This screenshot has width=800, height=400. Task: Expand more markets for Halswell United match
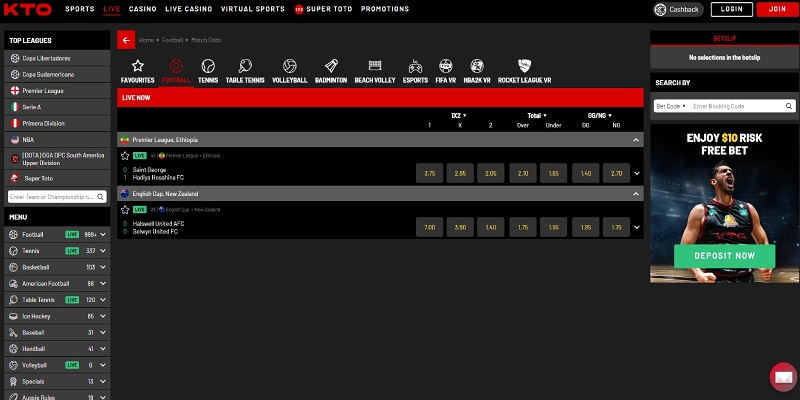(637, 228)
